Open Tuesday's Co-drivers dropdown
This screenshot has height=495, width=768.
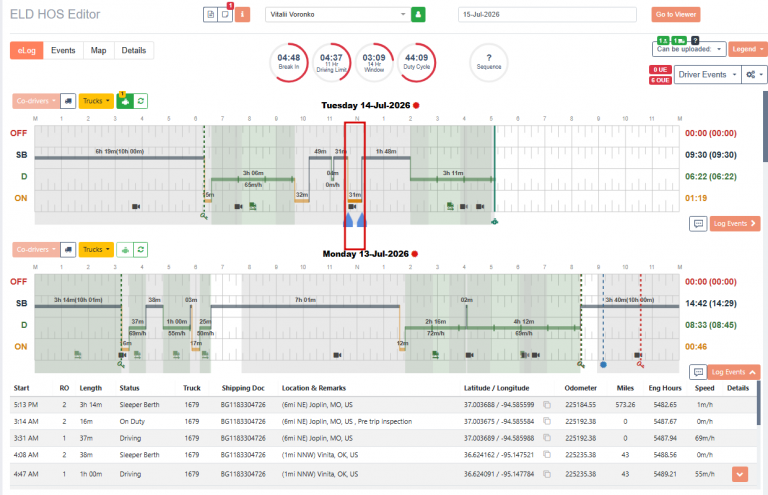[36, 101]
